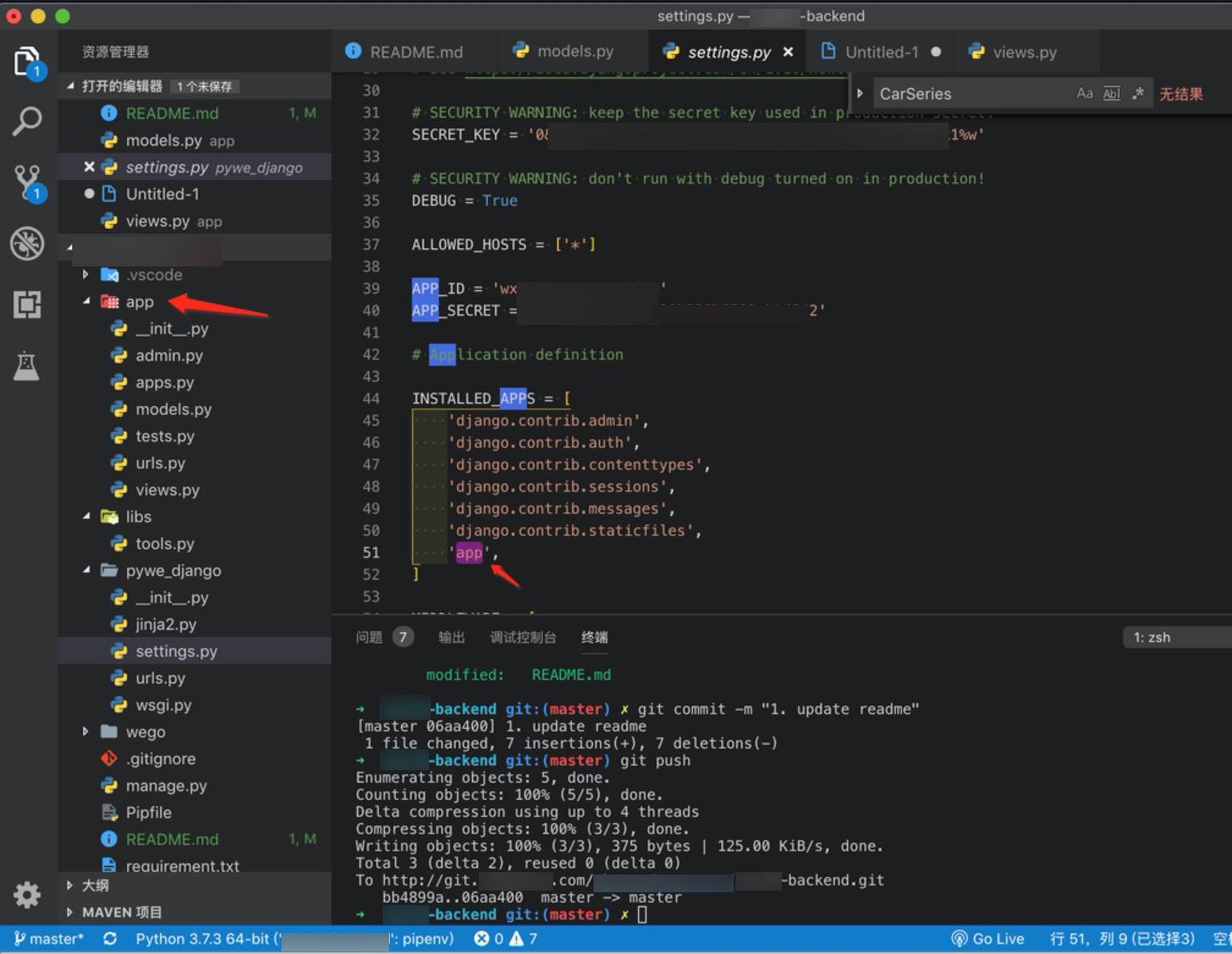Close the settings.py editor tab
This screenshot has width=1232, height=954.
[x=788, y=52]
